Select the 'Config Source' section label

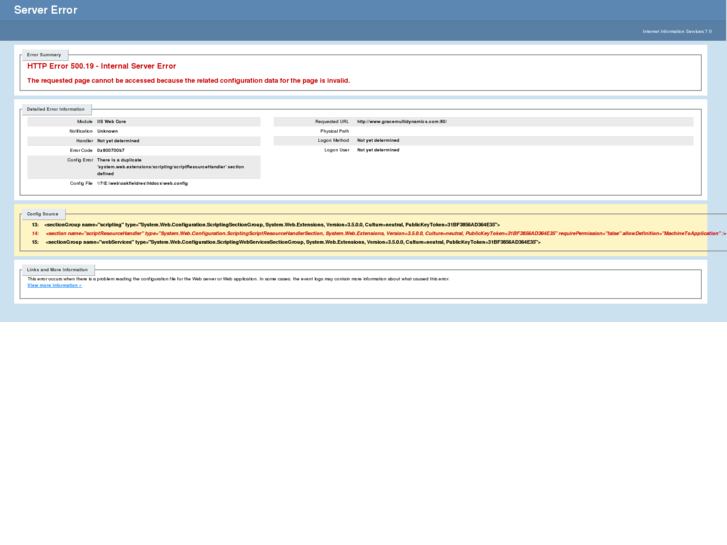[43, 214]
